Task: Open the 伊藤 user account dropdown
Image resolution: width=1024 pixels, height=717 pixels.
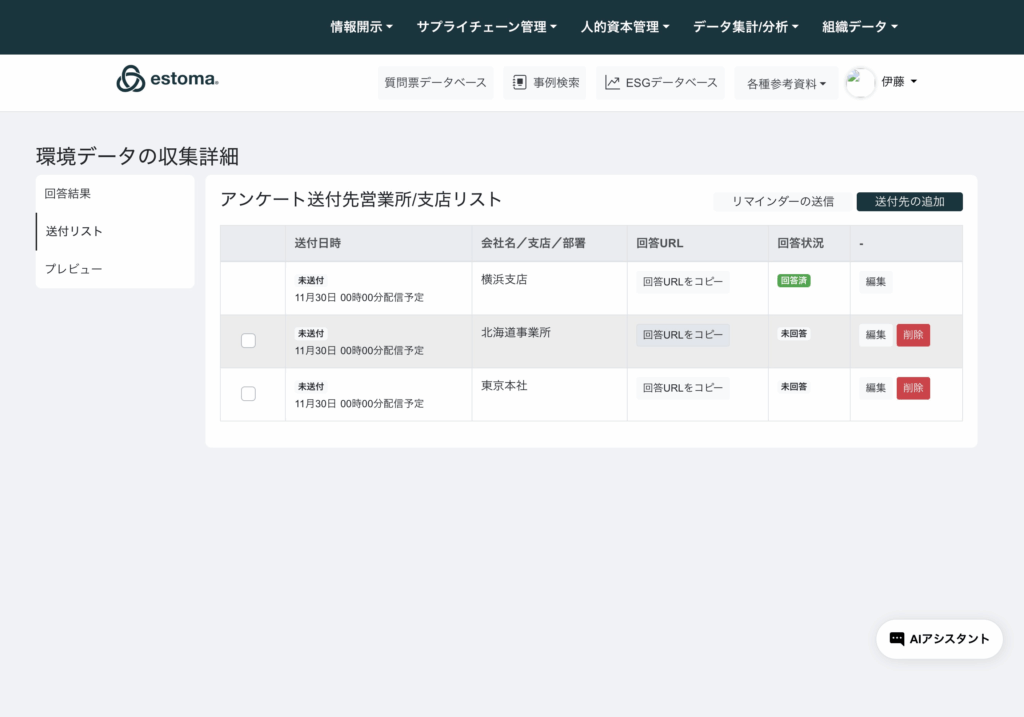Action: pos(899,82)
